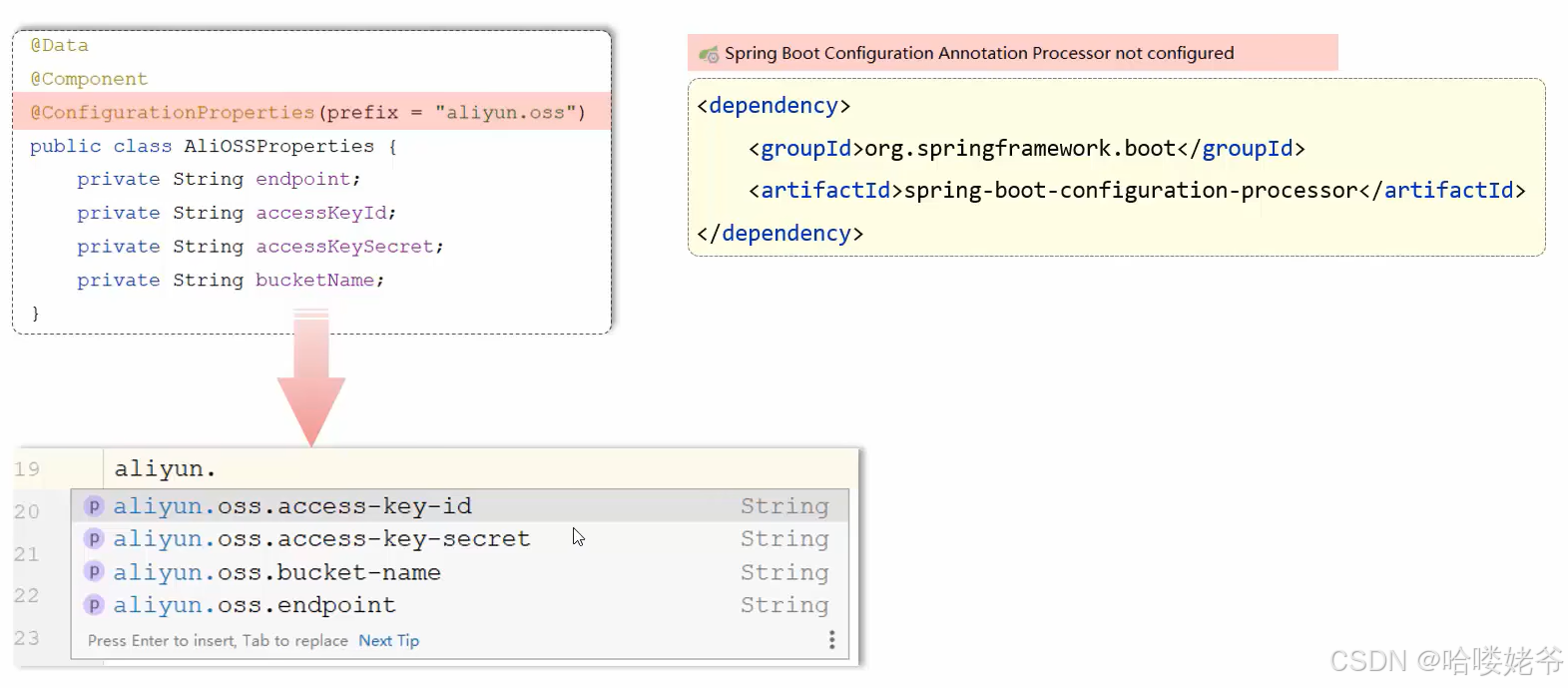This screenshot has height=688, width=1568.
Task: Click the accessKeySecret field declaration
Action: coord(260,247)
